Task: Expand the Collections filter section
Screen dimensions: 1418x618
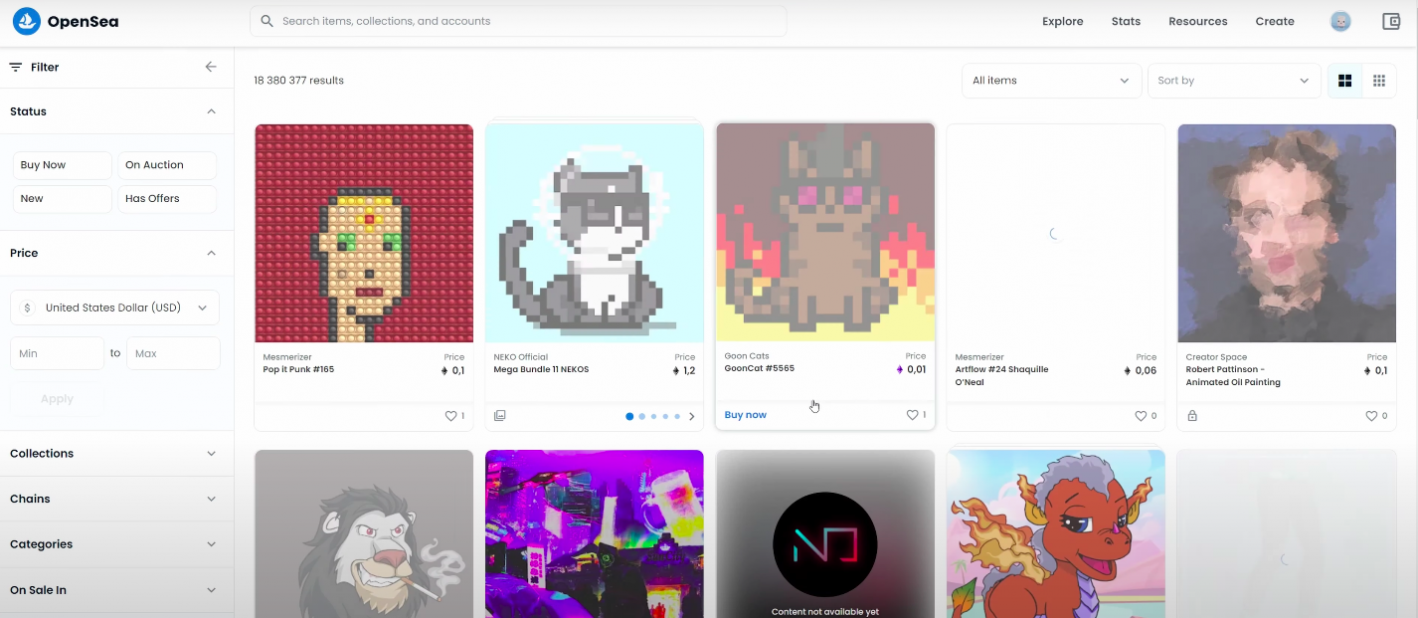Action: (x=117, y=454)
